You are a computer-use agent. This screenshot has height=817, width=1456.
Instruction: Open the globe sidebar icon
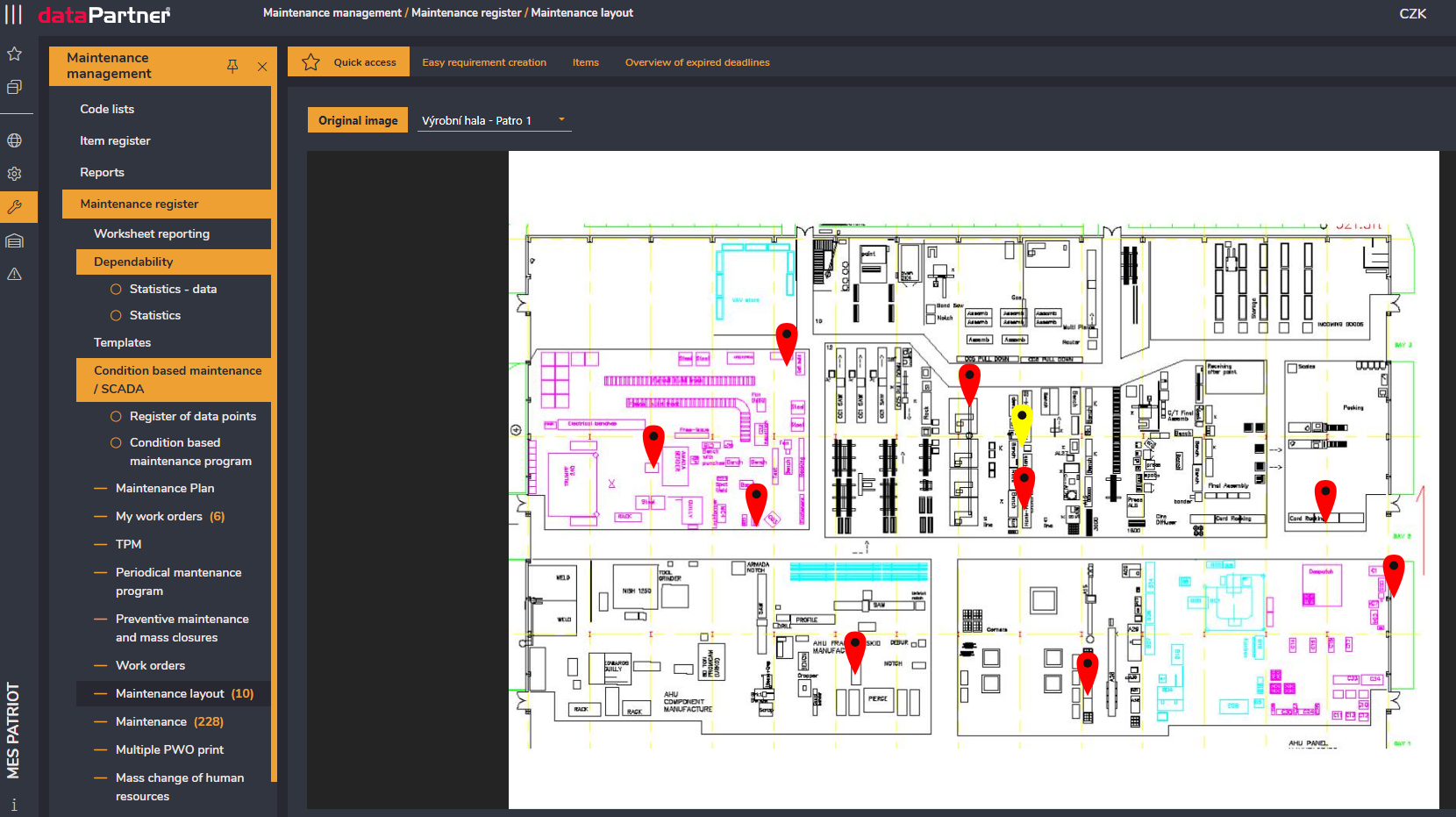14,140
